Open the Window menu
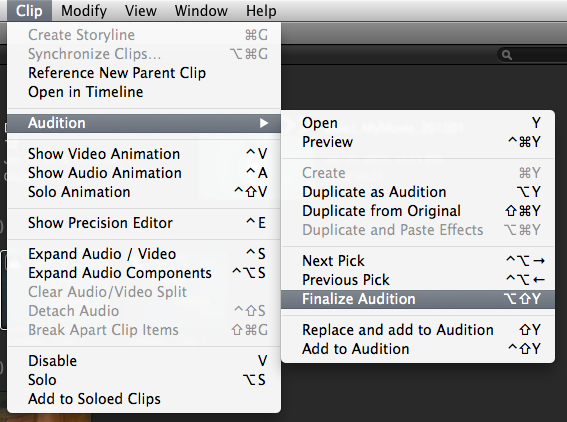 tap(201, 10)
